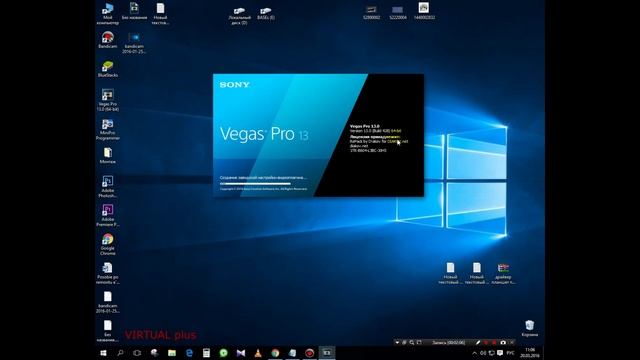The height and width of the screenshot is (360, 640).
Task: Launch the Bandicam desktop shortcut
Action: [108, 40]
